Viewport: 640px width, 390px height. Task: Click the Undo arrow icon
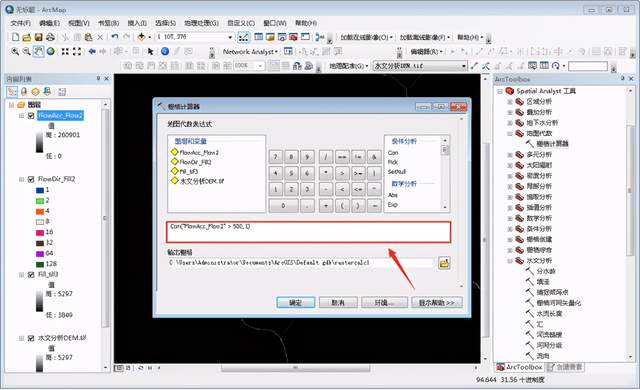[x=115, y=38]
